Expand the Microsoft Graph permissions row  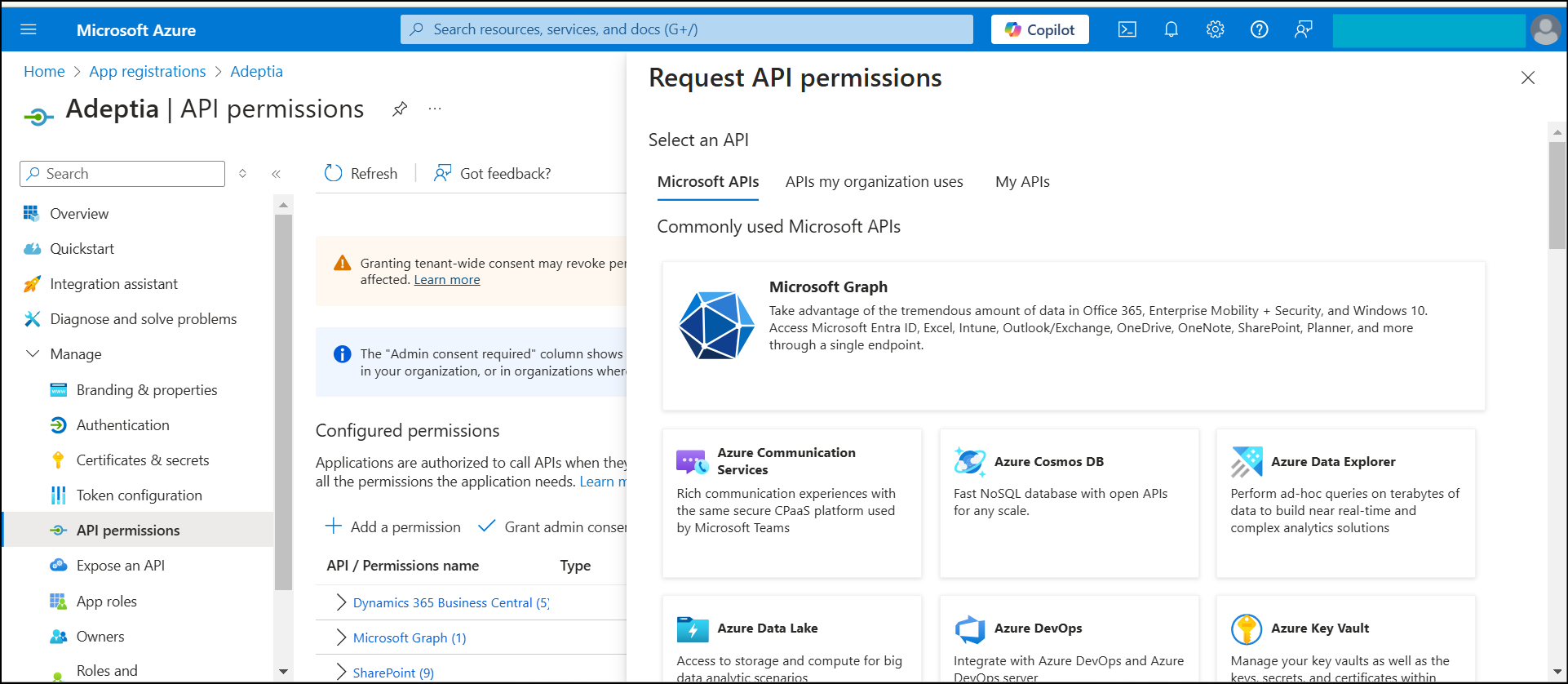pos(341,637)
